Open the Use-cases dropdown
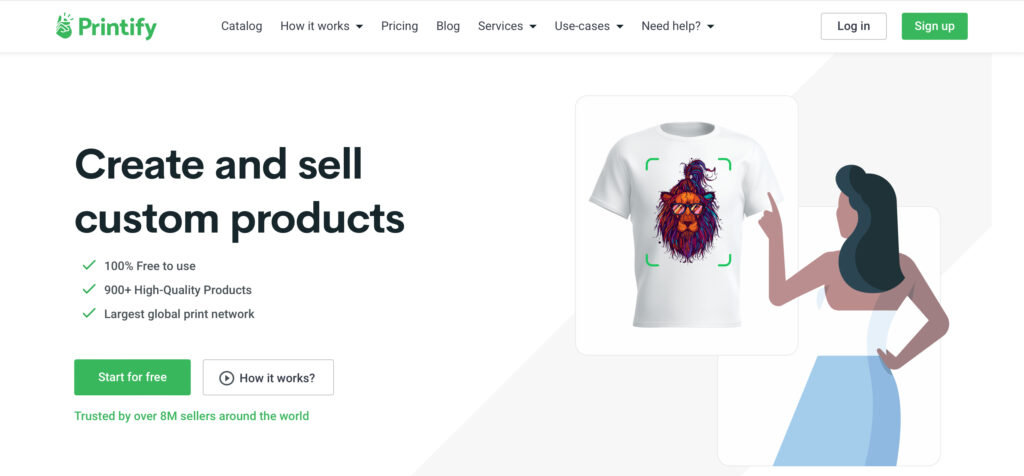This screenshot has height=476, width=1024. point(588,26)
